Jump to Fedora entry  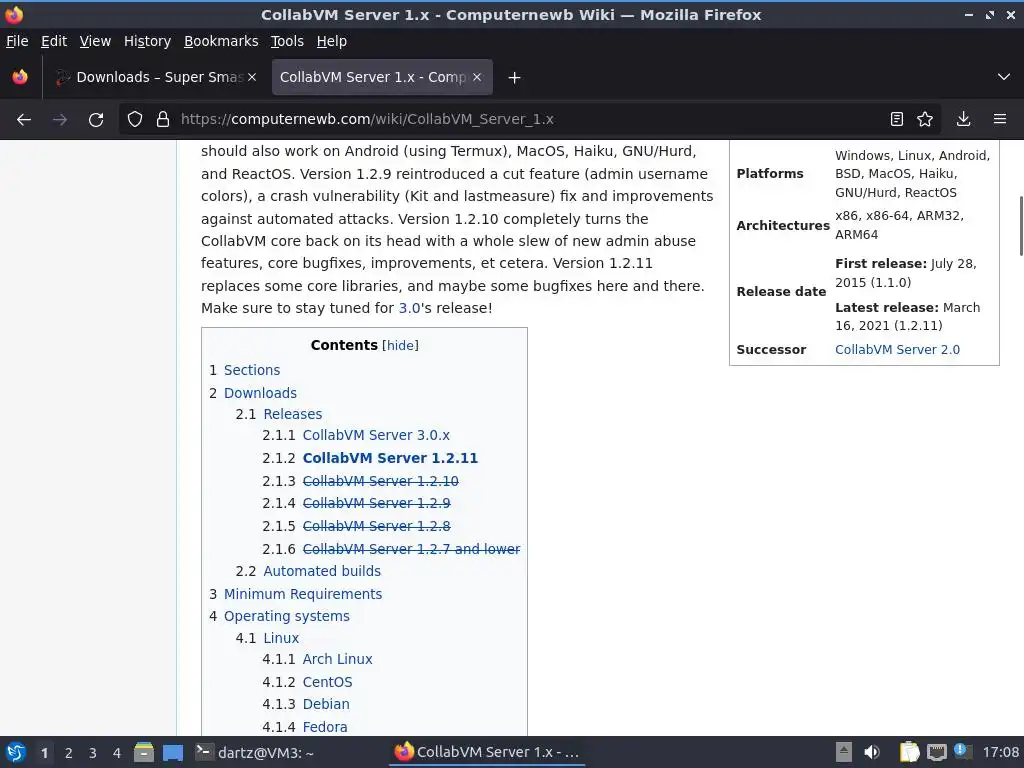(x=325, y=727)
